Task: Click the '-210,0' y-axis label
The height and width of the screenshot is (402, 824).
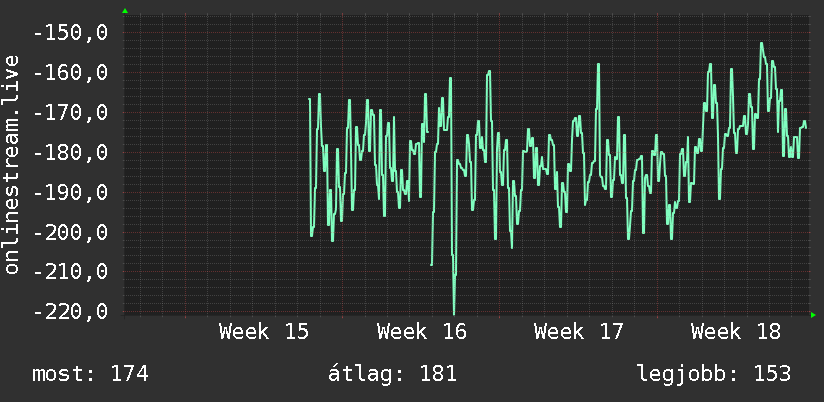Action: tap(70, 272)
